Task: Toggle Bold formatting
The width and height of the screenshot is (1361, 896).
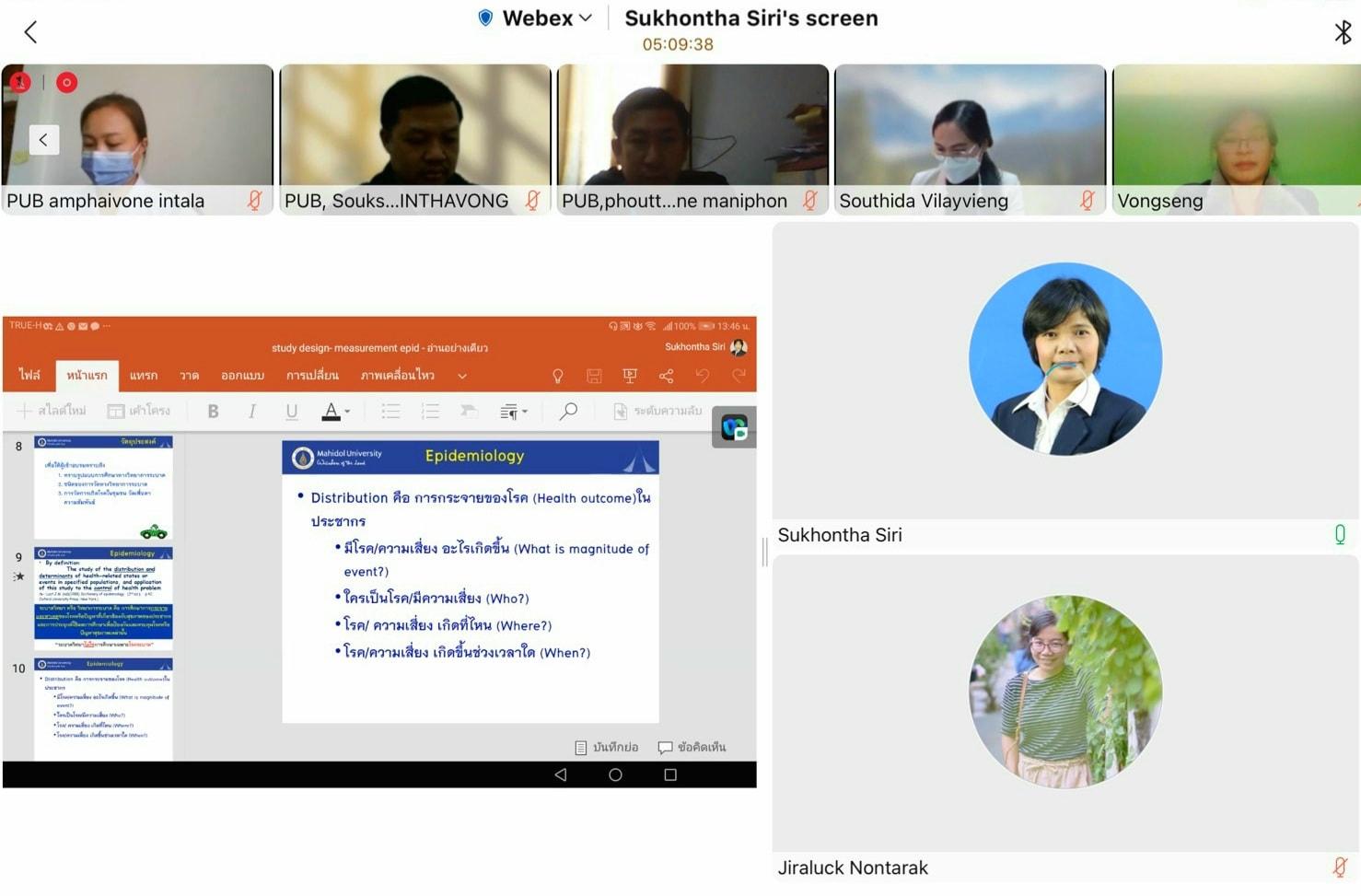Action: click(x=213, y=412)
